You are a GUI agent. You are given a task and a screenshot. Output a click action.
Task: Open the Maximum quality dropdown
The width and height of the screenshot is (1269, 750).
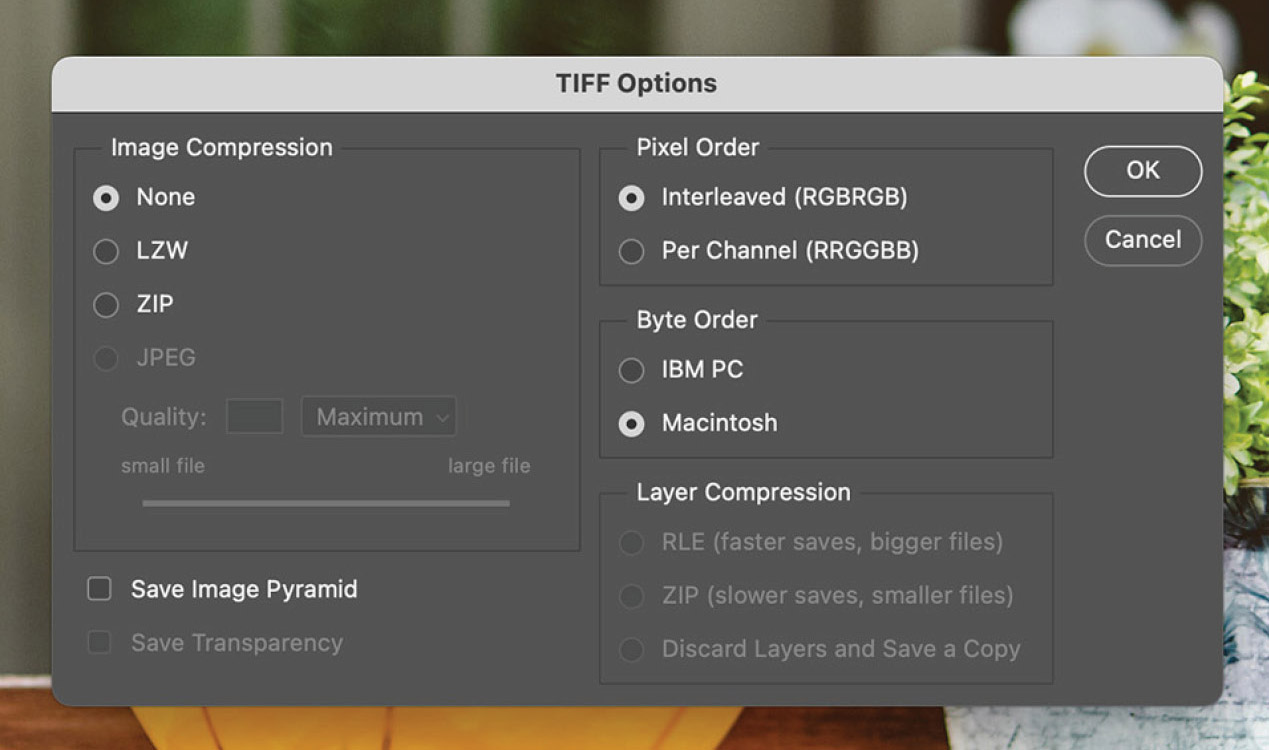pyautogui.click(x=379, y=417)
